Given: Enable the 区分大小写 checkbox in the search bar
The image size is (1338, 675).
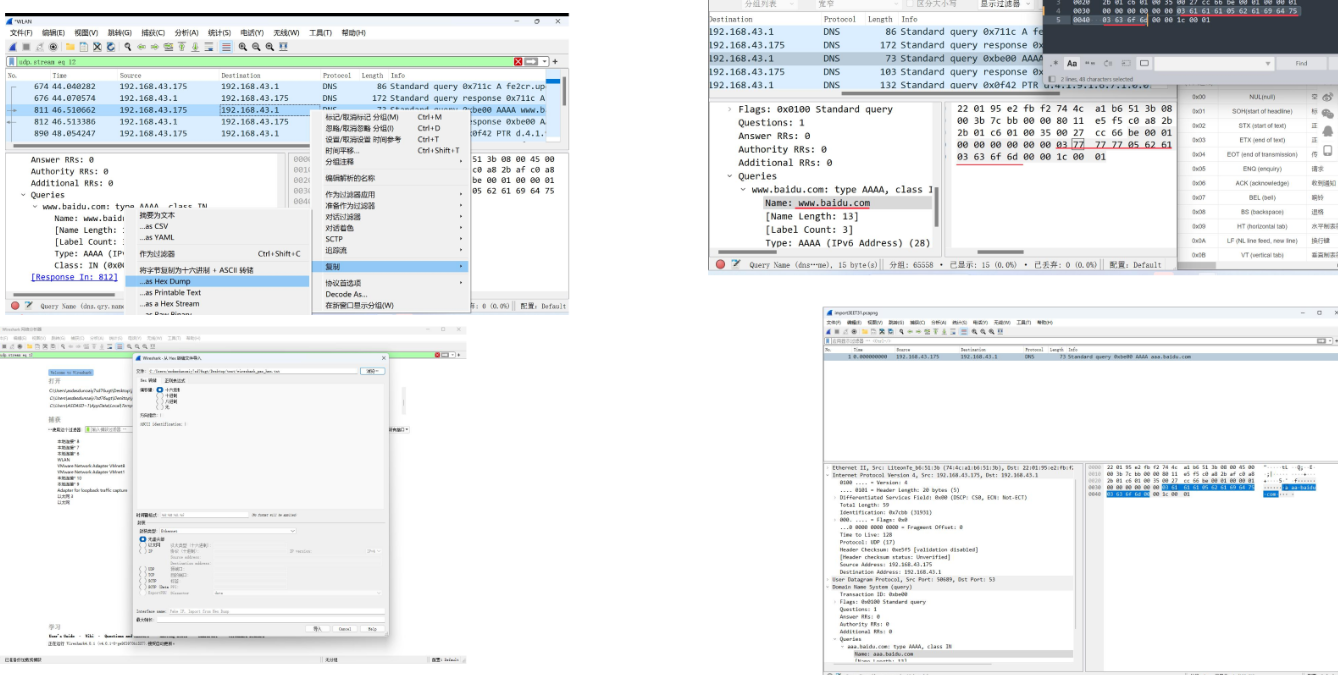Looking at the screenshot, I should [909, 4].
